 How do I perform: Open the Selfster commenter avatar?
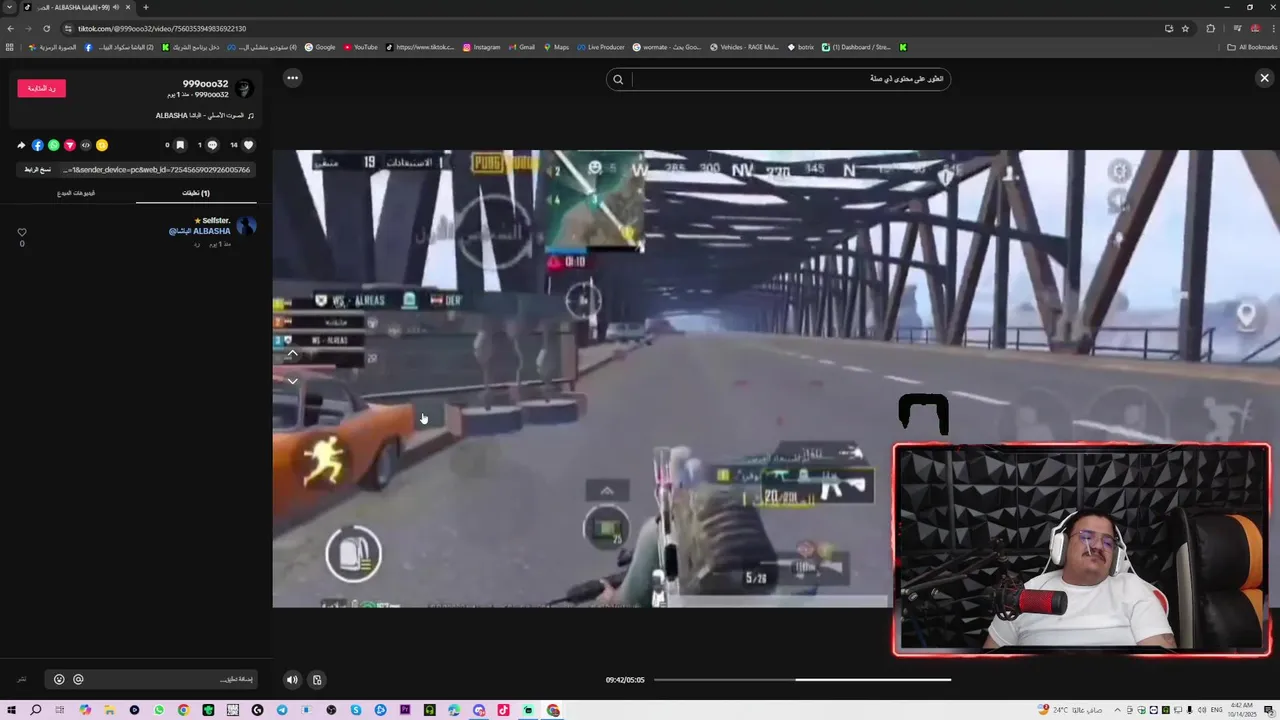tap(246, 226)
